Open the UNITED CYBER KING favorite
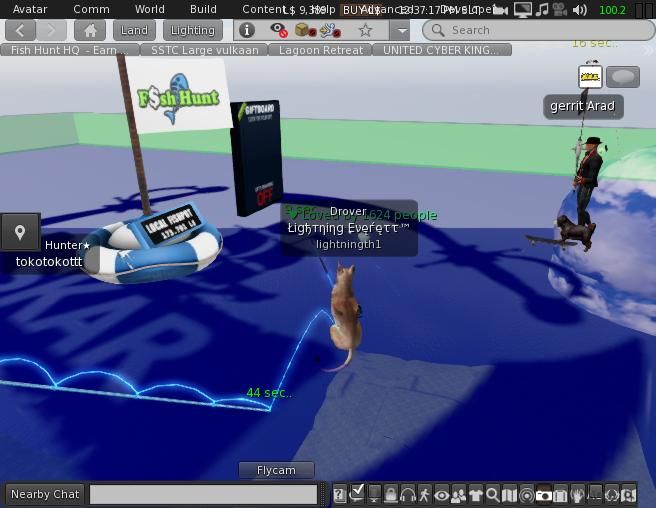Image resolution: width=656 pixels, height=508 pixels. point(442,50)
